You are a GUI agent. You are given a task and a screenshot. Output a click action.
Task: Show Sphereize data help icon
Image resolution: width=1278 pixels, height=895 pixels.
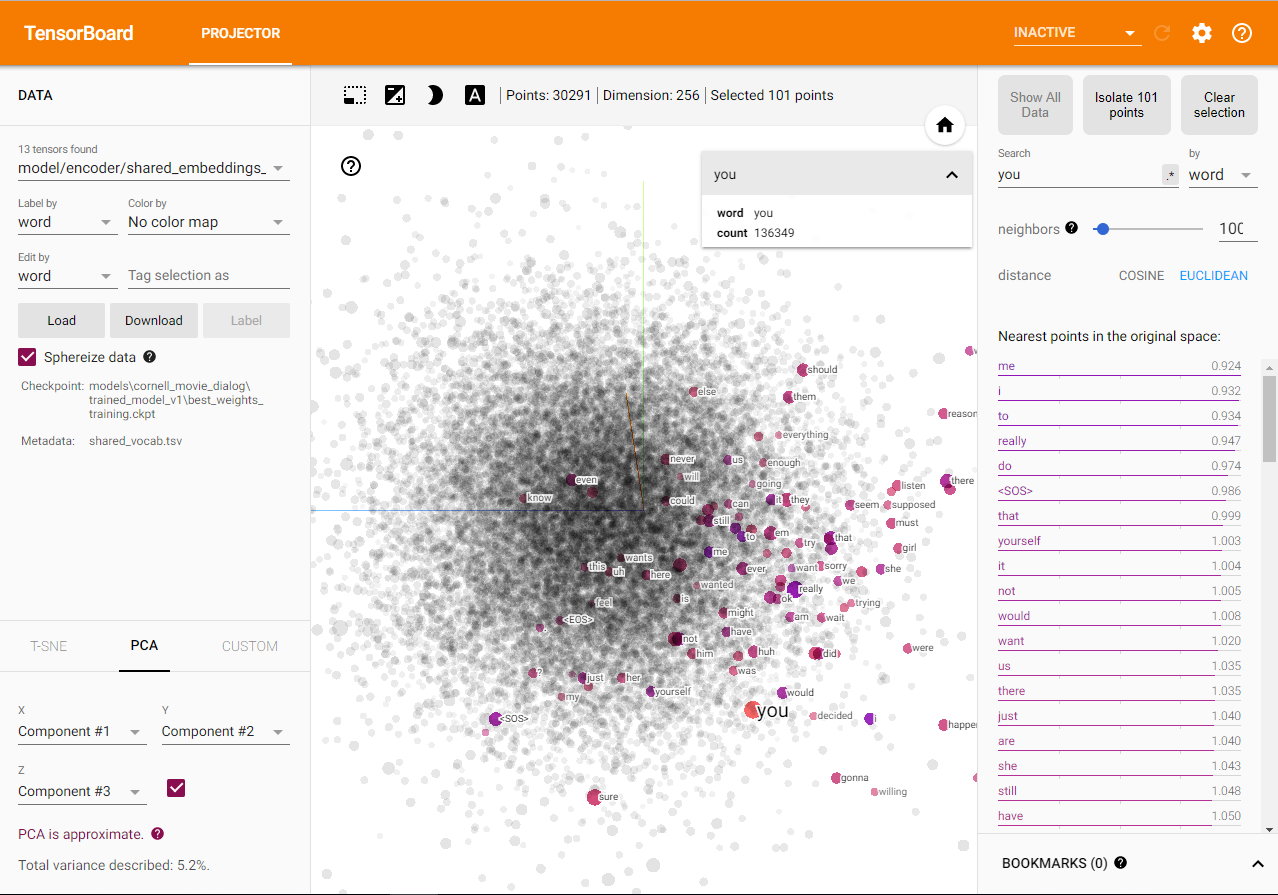tap(150, 356)
